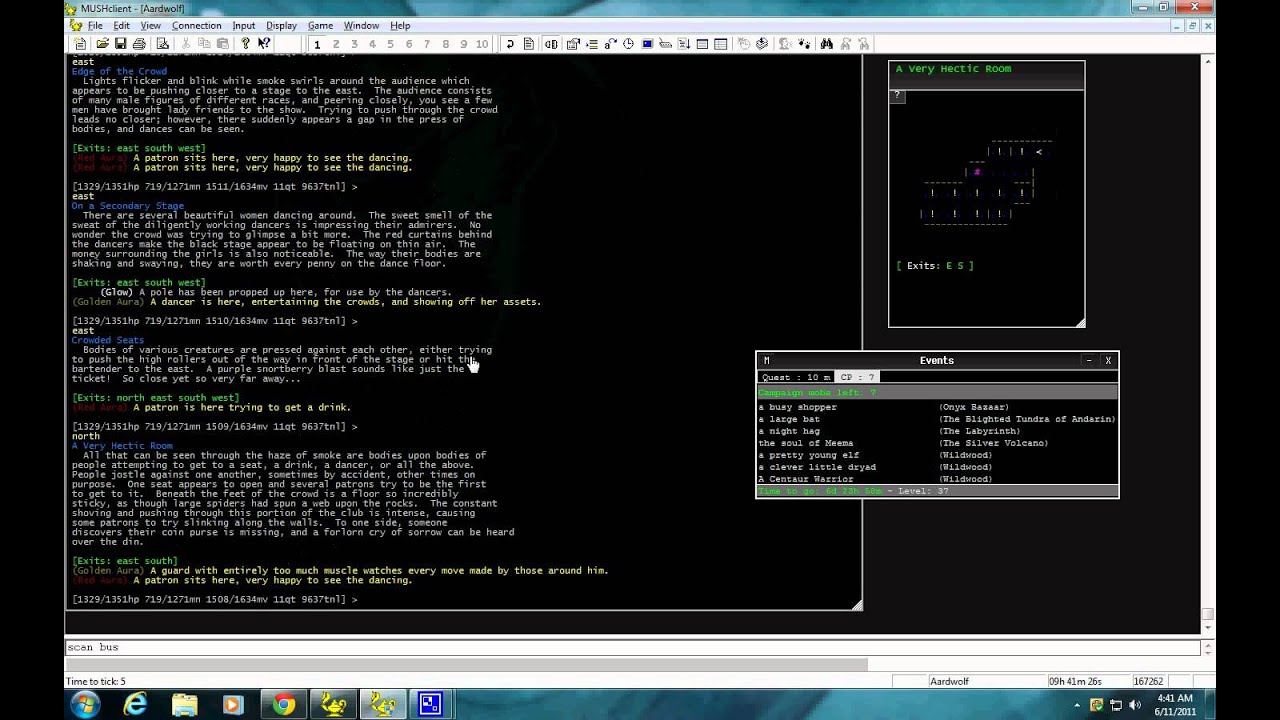This screenshot has width=1280, height=720.
Task: Select the Quest tab in Events window
Action: pyautogui.click(x=796, y=377)
